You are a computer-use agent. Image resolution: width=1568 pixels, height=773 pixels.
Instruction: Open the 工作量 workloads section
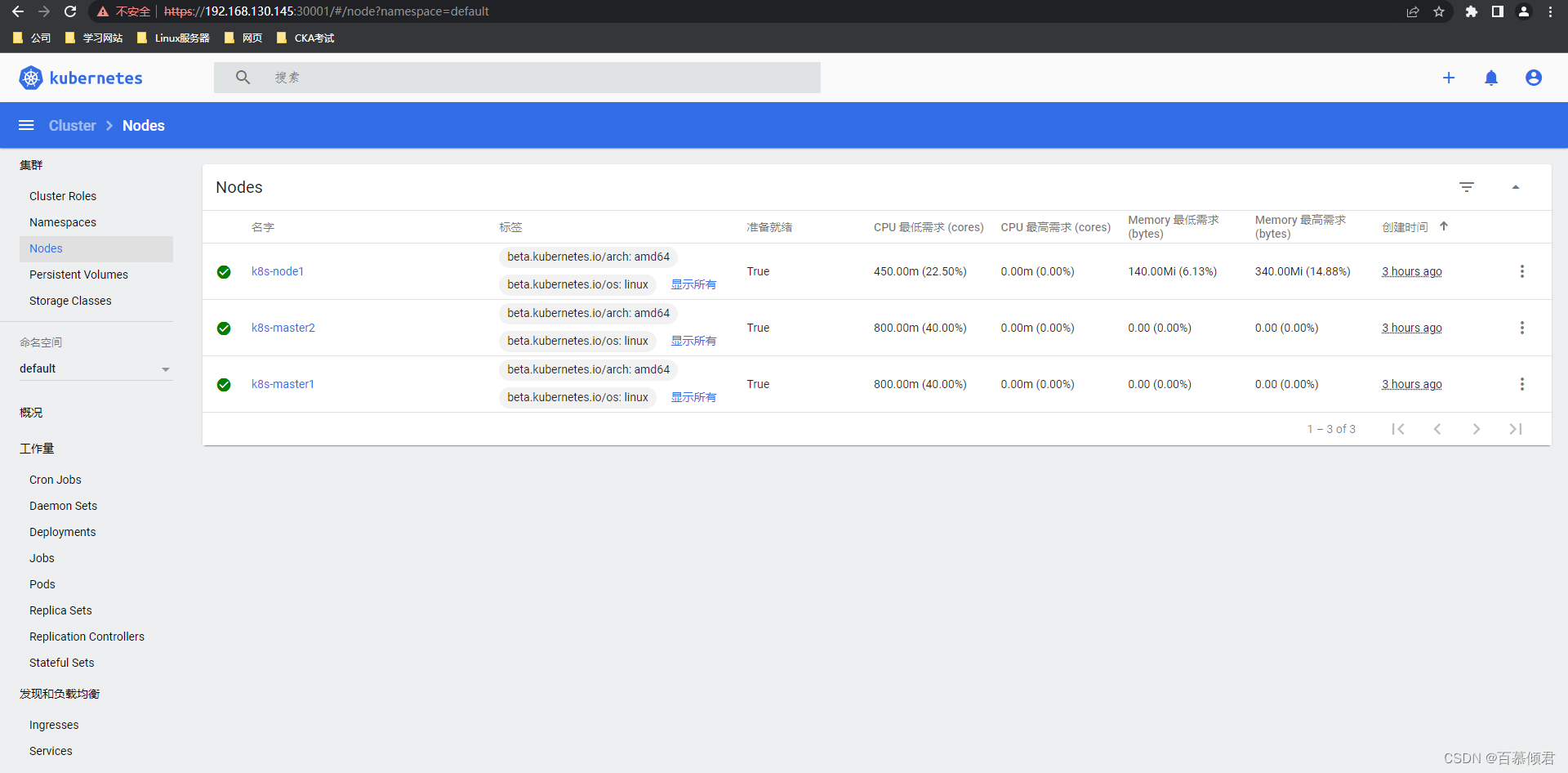pyautogui.click(x=37, y=449)
